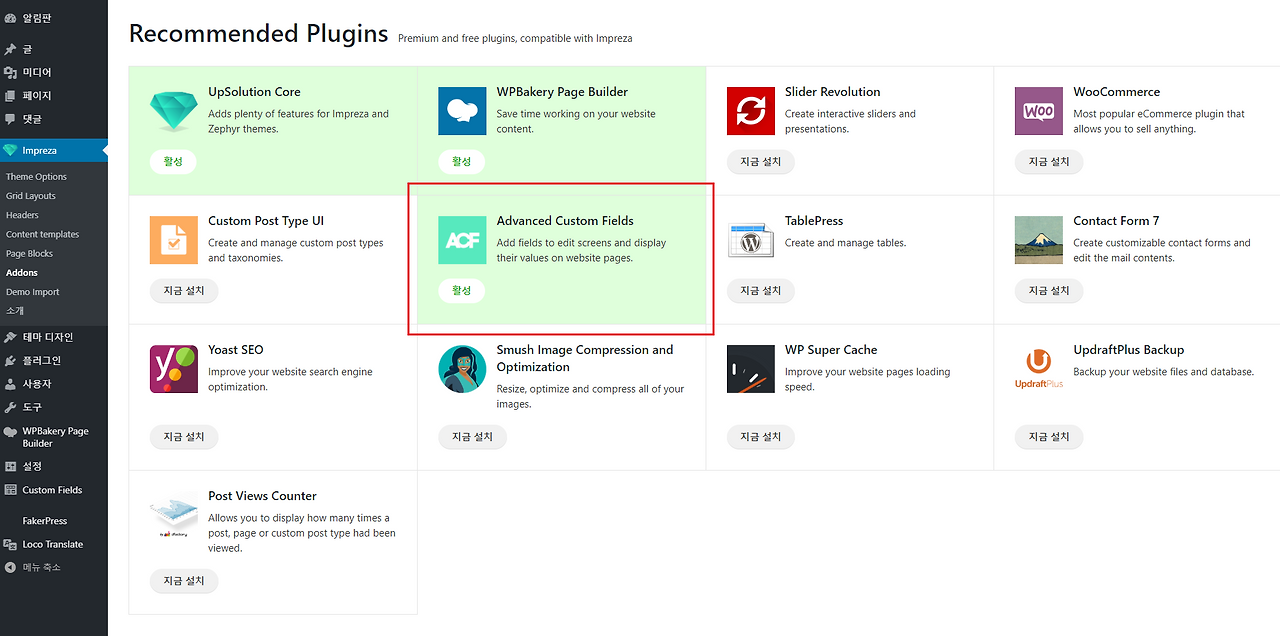1280x636 pixels.
Task: Click the Advanced Custom Fields title text
Action: 565,221
